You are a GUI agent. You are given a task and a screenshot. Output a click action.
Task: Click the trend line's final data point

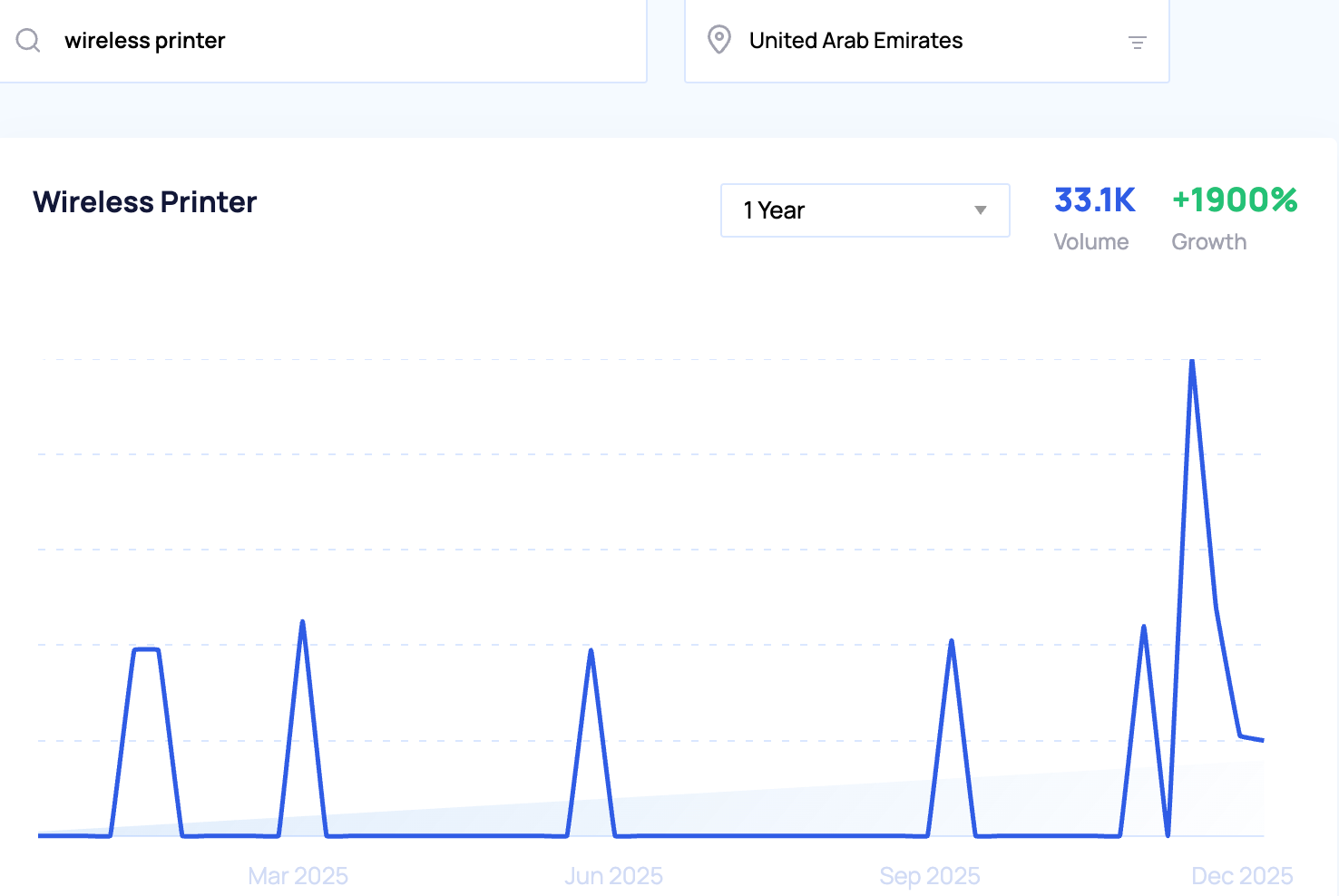[x=1262, y=740]
